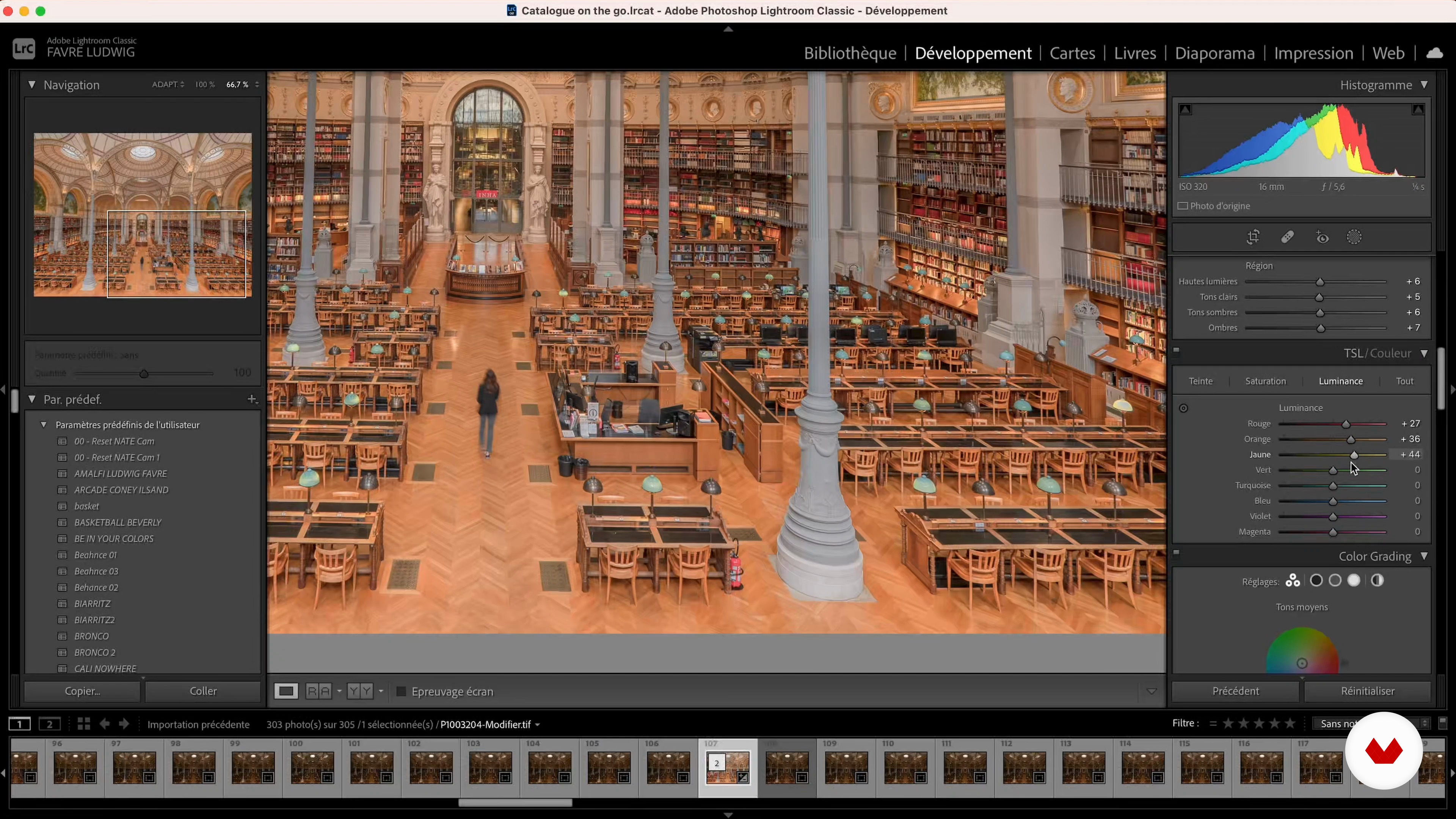Click the Copier... button
This screenshot has height=819, width=1456.
(83, 691)
